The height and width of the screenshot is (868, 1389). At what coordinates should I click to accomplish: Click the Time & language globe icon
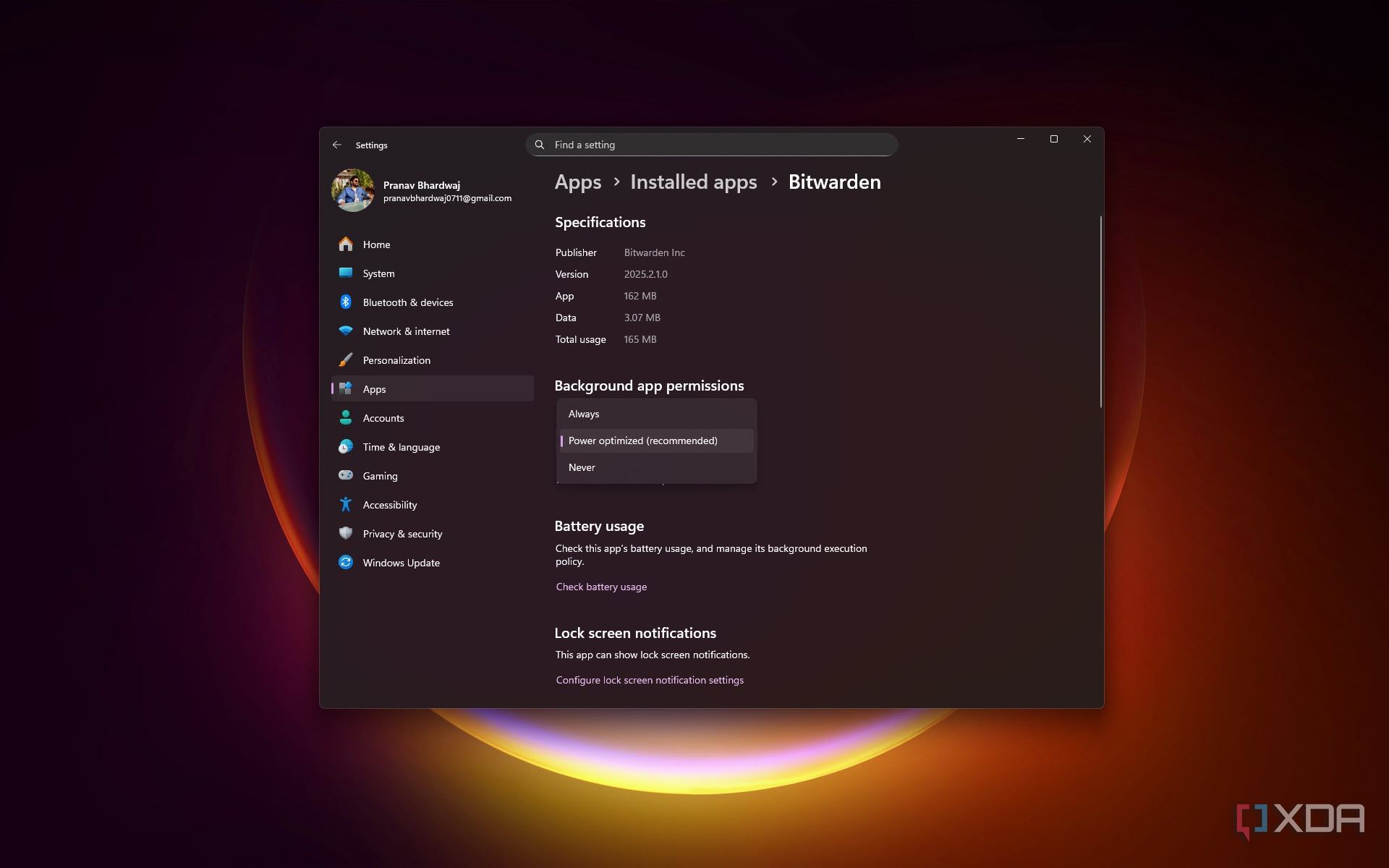pyautogui.click(x=346, y=447)
